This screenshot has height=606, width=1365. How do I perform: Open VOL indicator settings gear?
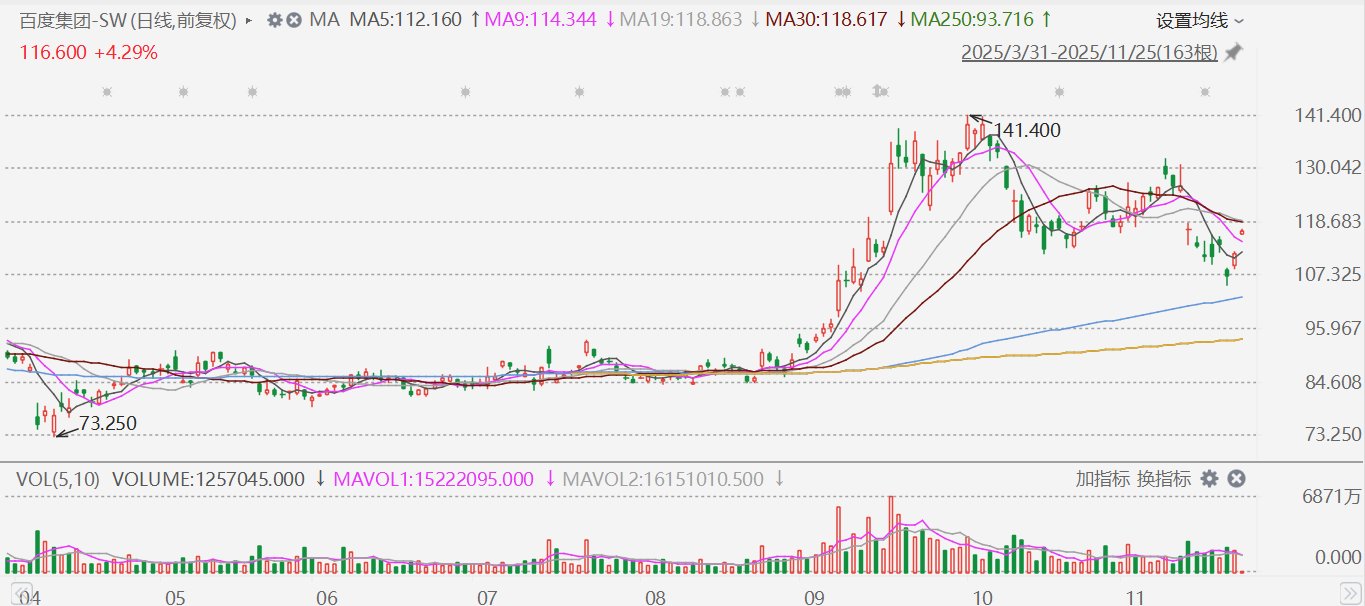[x=1209, y=479]
